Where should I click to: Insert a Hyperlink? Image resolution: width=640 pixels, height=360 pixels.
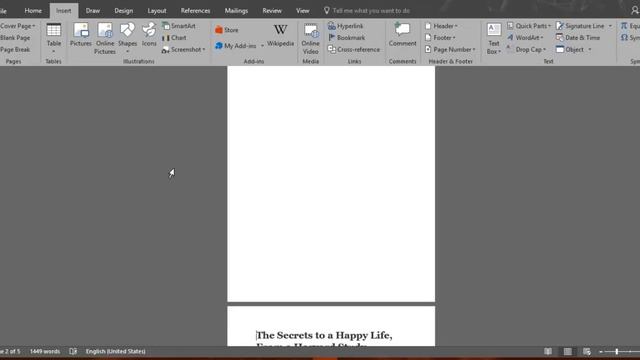[x=345, y=26]
